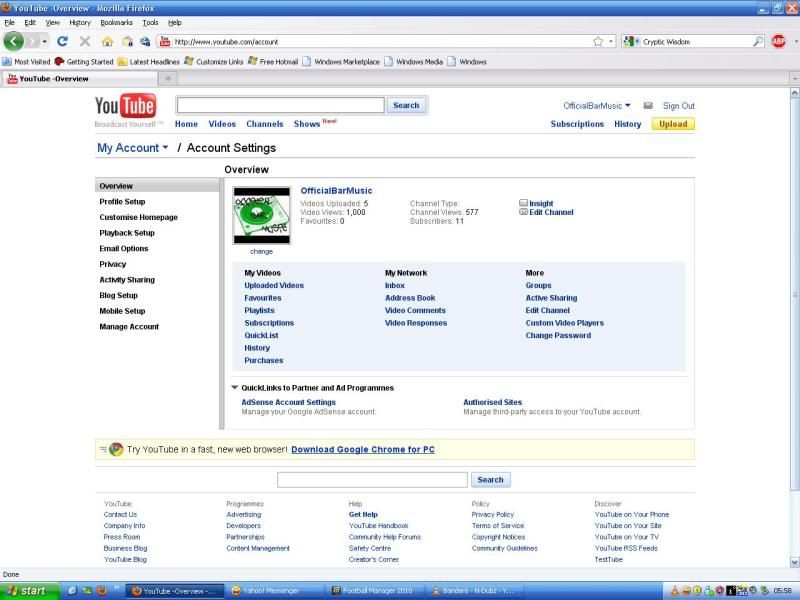This screenshot has width=800, height=600.
Task: Bookmark this page with the star icon
Action: 598,41
